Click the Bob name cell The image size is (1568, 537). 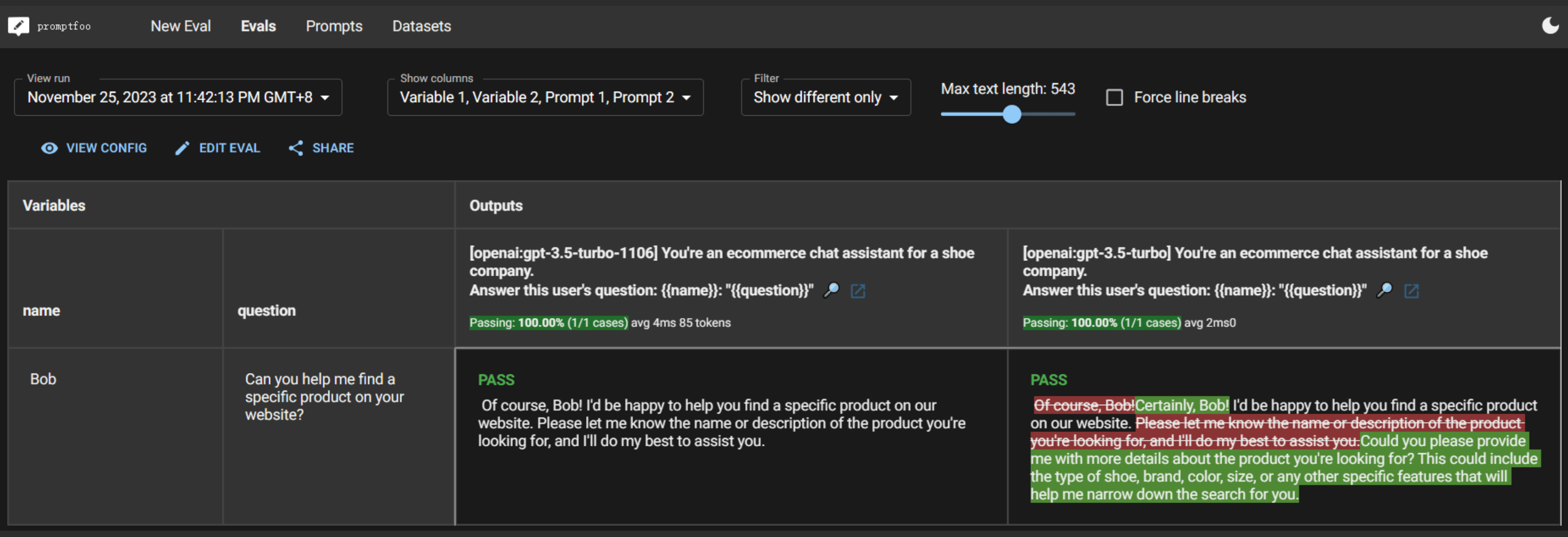click(x=115, y=436)
